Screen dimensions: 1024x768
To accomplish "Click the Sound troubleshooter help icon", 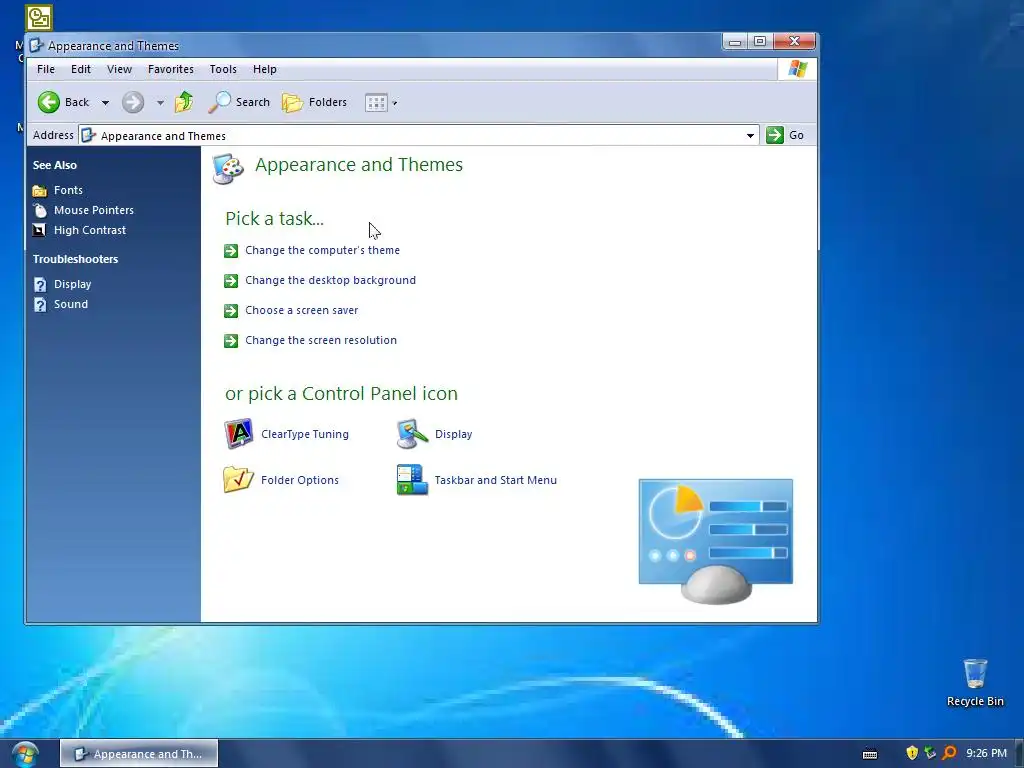I will [x=40, y=305].
